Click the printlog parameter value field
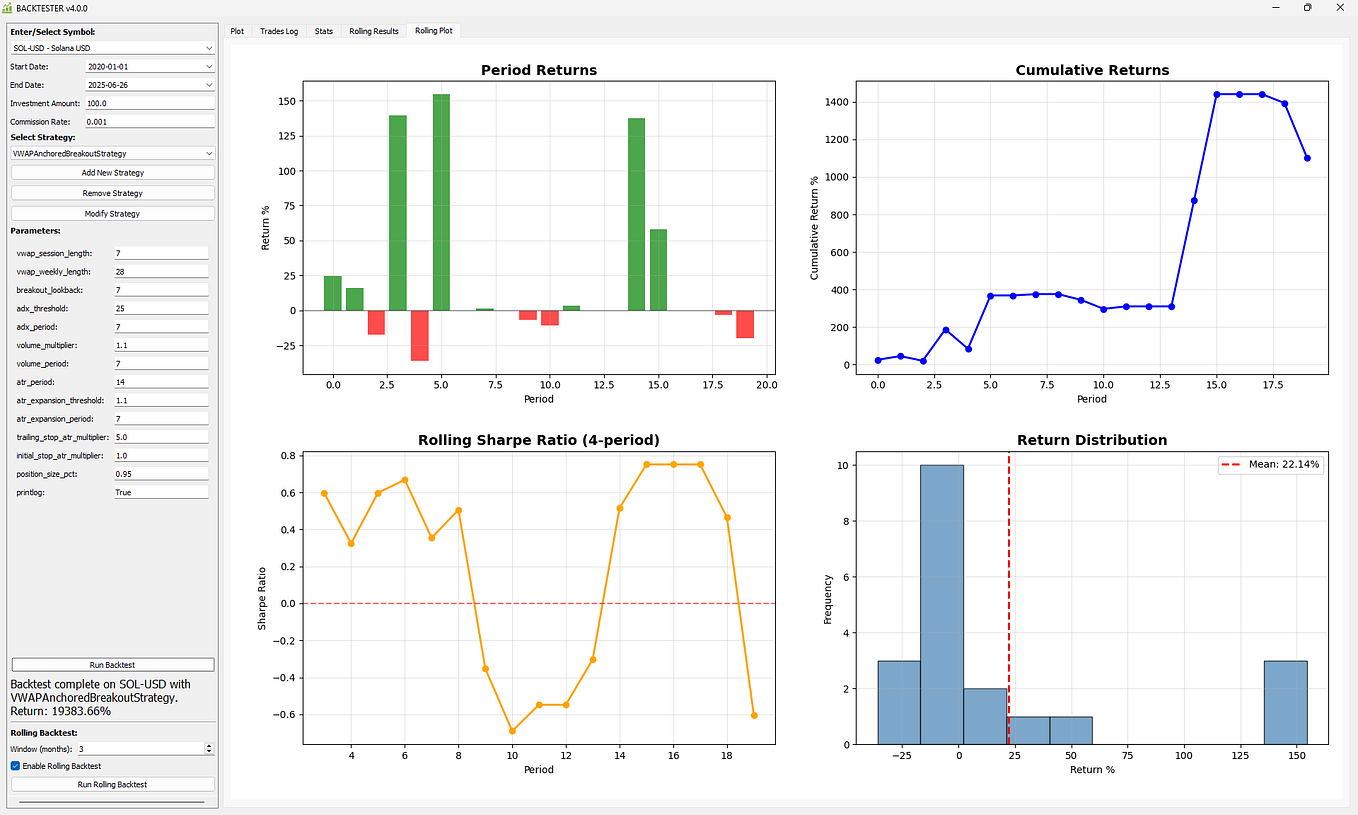Screen dimensions: 1358x815 (x=160, y=492)
